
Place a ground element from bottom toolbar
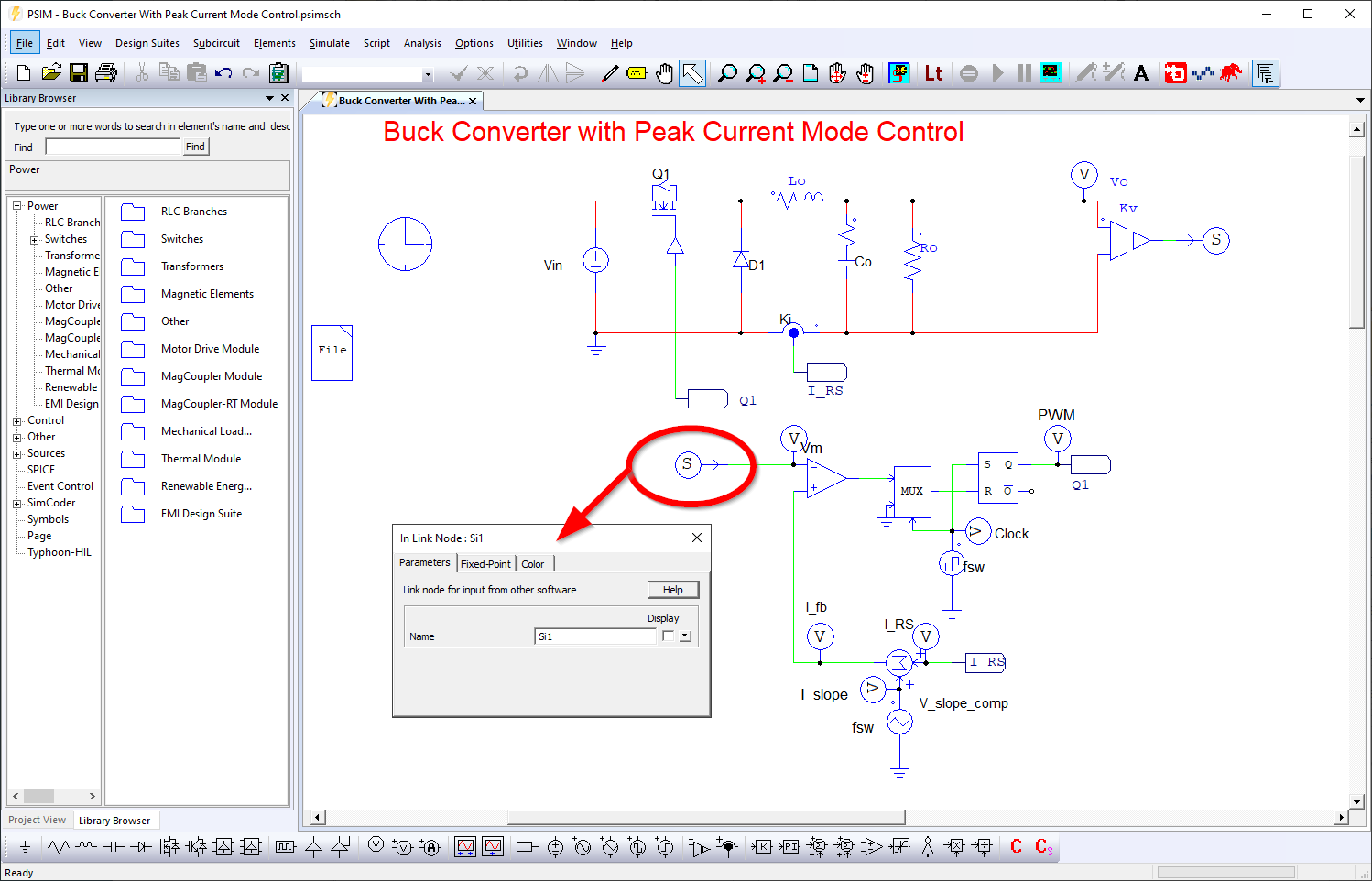[25, 847]
